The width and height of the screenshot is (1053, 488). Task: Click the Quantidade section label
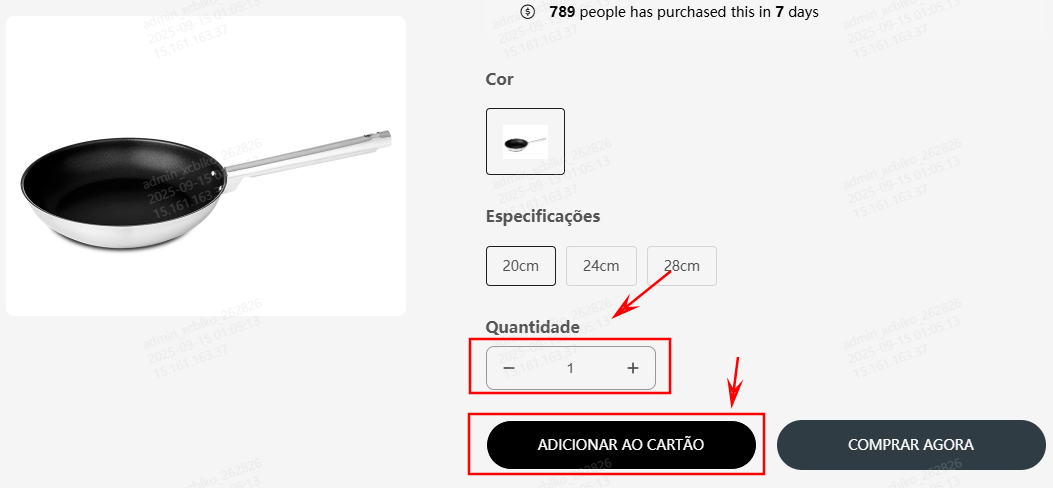532,327
